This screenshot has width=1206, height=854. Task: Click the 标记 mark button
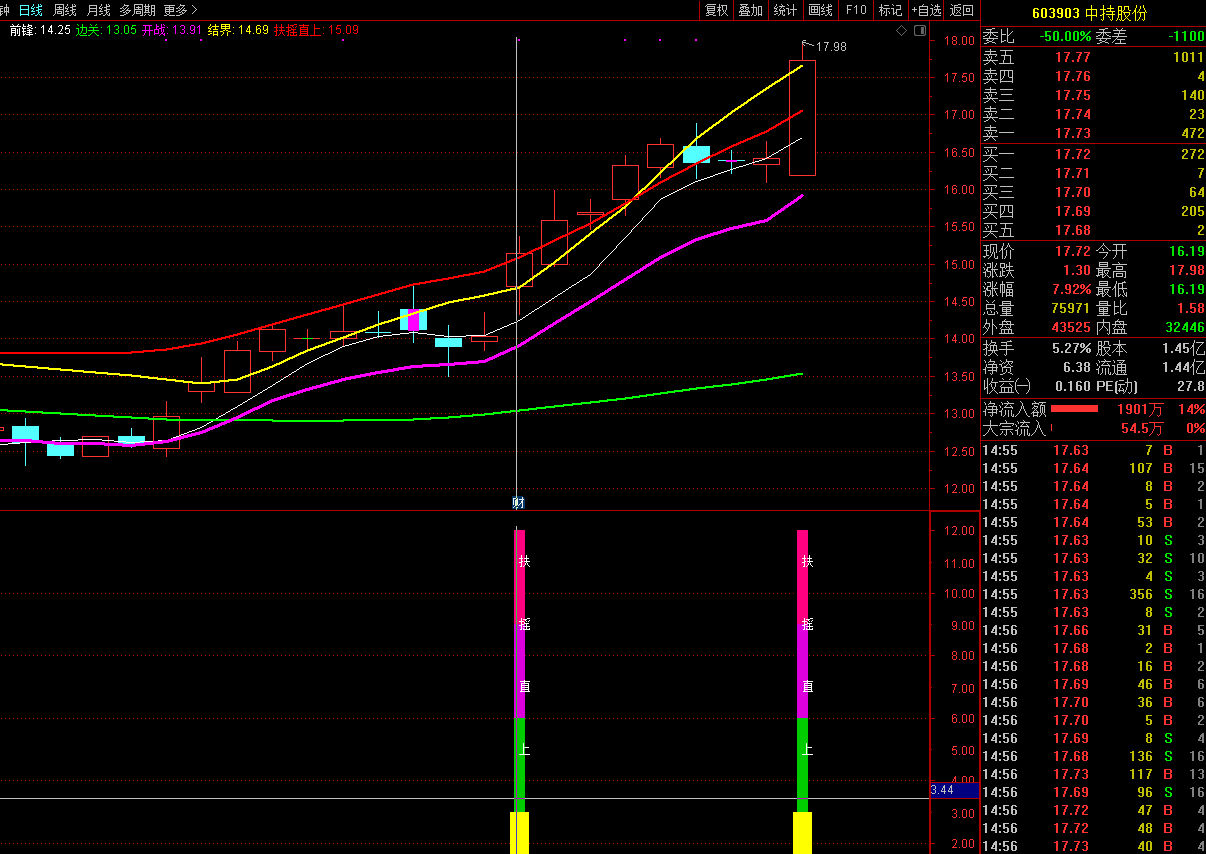889,10
